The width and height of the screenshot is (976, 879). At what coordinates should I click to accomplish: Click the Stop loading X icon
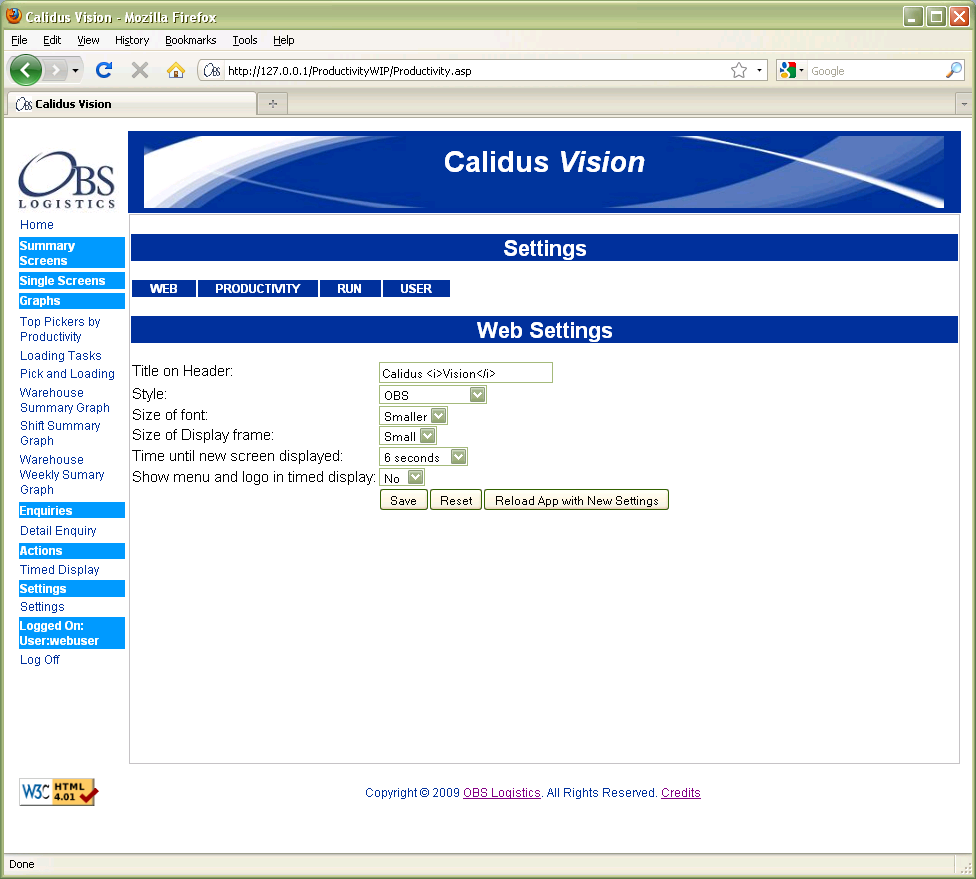click(x=140, y=70)
